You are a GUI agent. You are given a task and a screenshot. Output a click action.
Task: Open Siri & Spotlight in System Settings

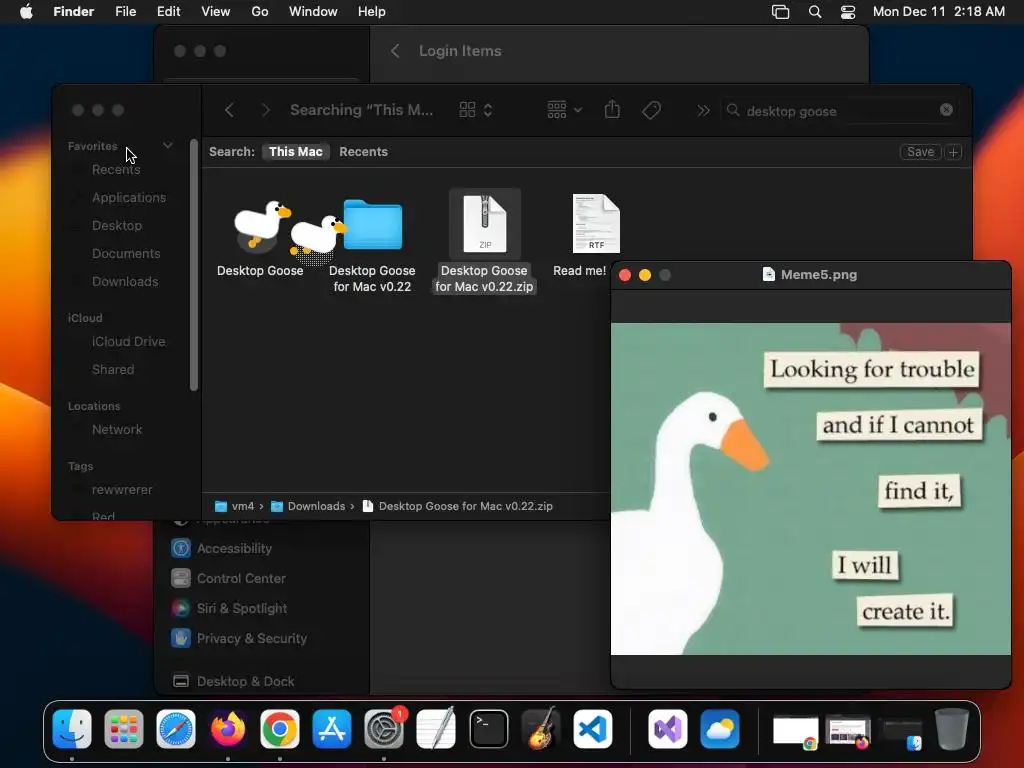click(229, 609)
